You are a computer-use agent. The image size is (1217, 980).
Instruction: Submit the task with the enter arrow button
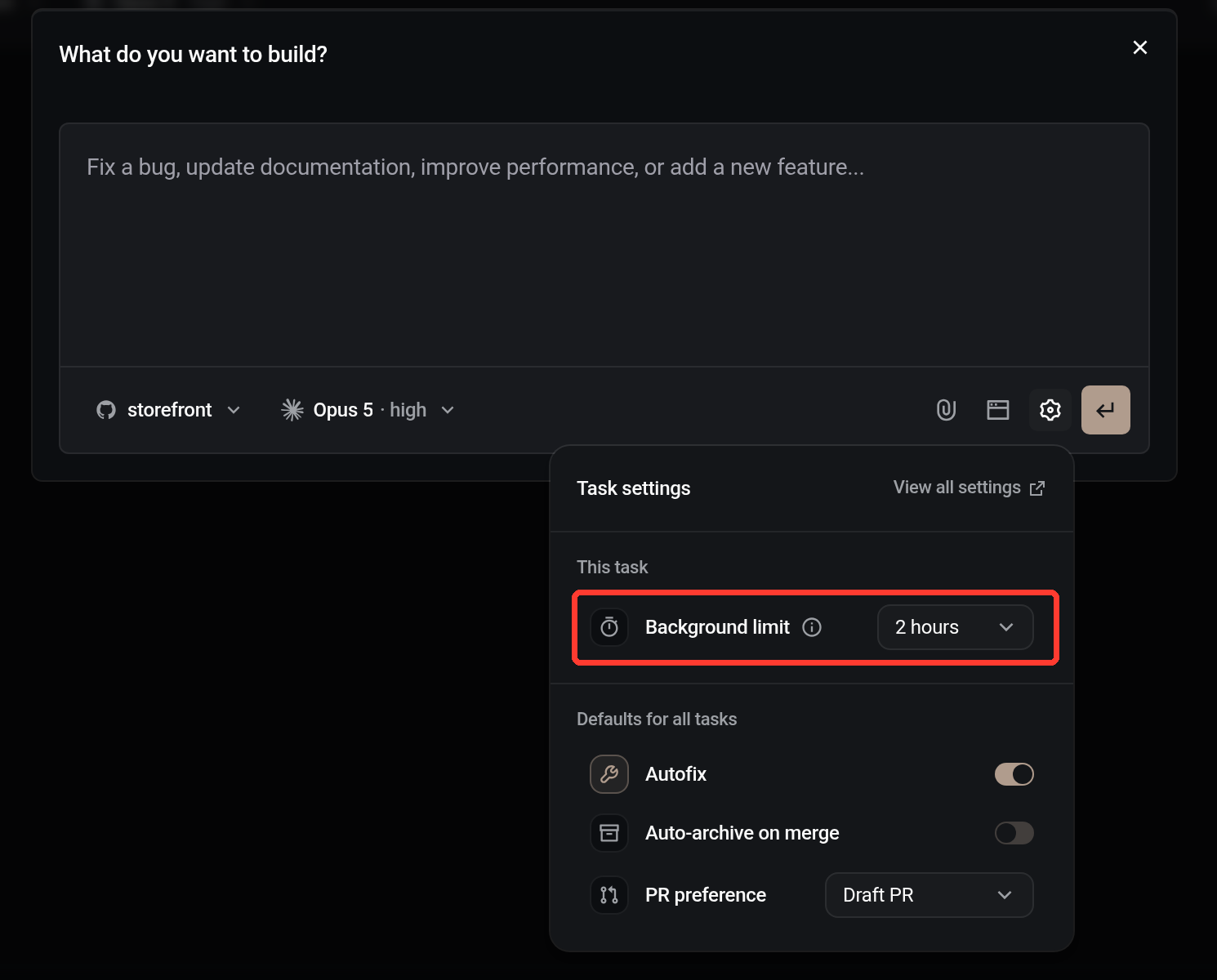point(1106,410)
